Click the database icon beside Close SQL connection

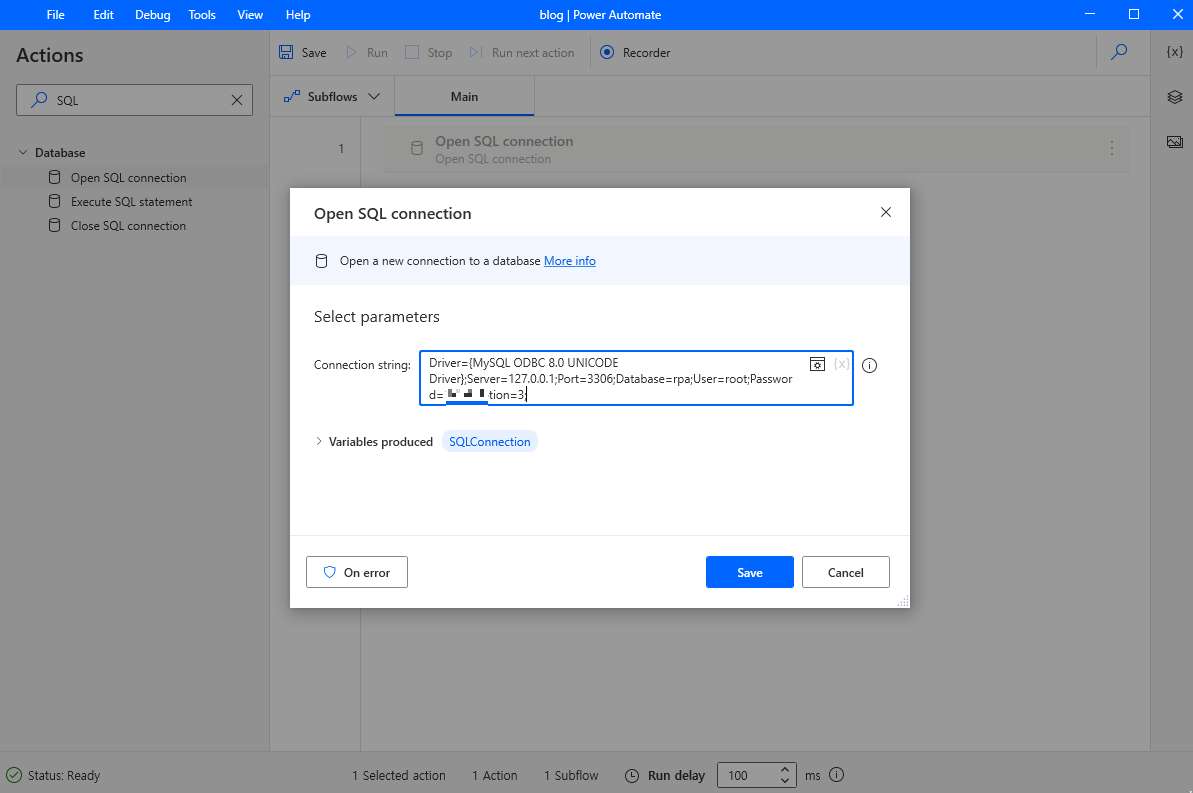coord(55,225)
